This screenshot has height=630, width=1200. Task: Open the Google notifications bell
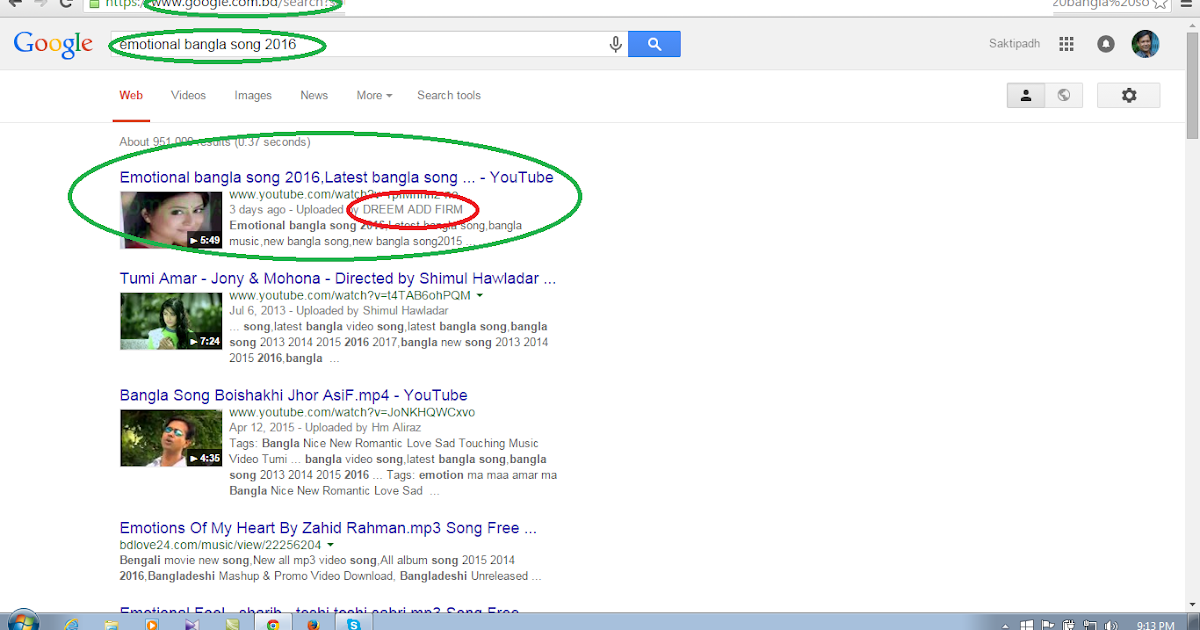coord(1105,44)
